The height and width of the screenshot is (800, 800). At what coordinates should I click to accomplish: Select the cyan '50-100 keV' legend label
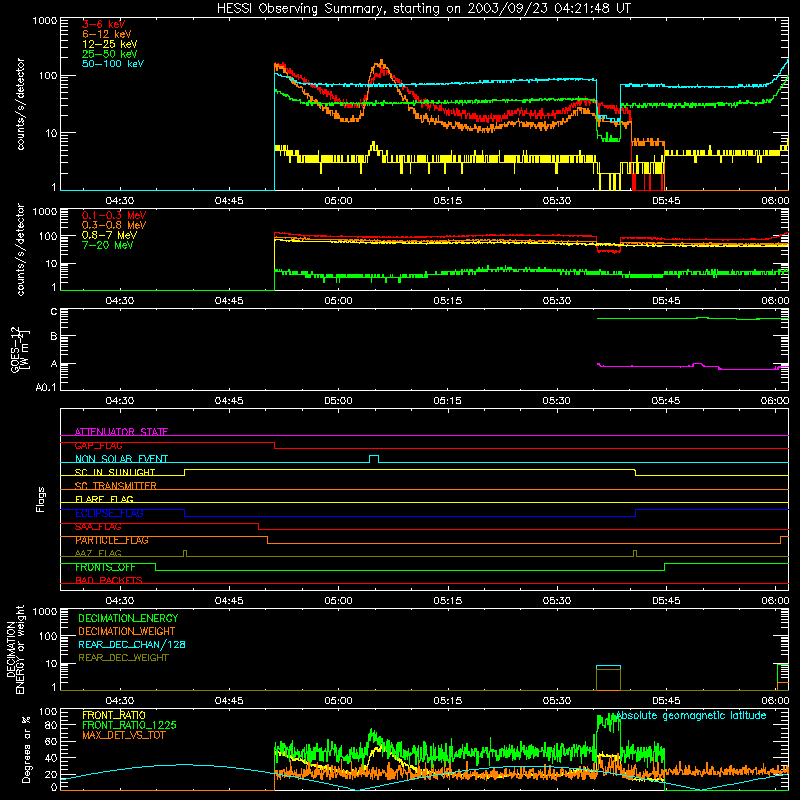click(113, 64)
